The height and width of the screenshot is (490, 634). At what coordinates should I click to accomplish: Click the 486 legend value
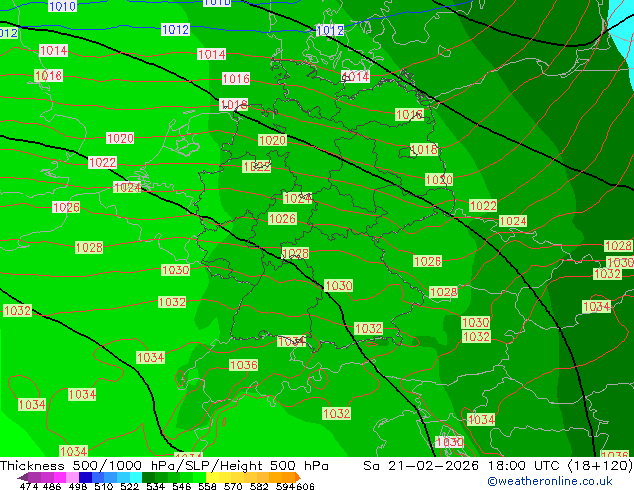click(52, 486)
